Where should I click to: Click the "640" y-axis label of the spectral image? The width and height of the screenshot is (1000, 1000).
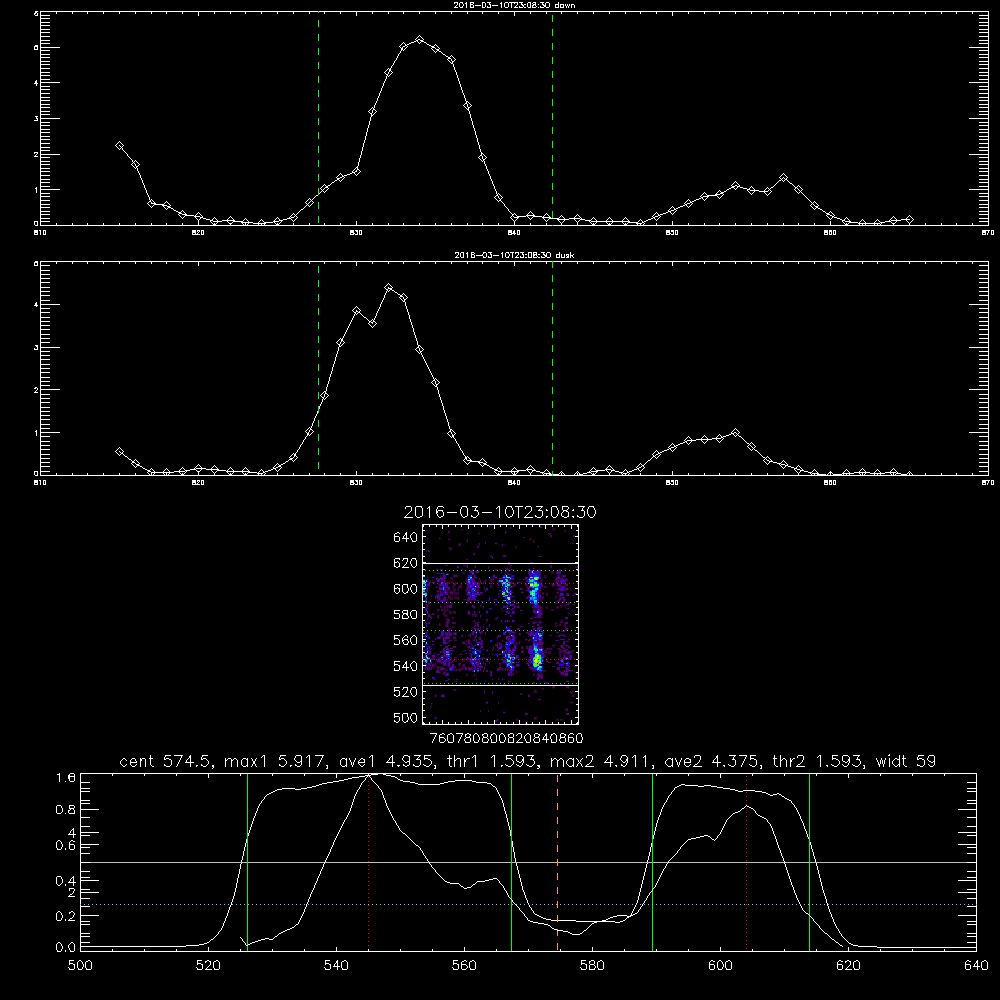(x=406, y=537)
